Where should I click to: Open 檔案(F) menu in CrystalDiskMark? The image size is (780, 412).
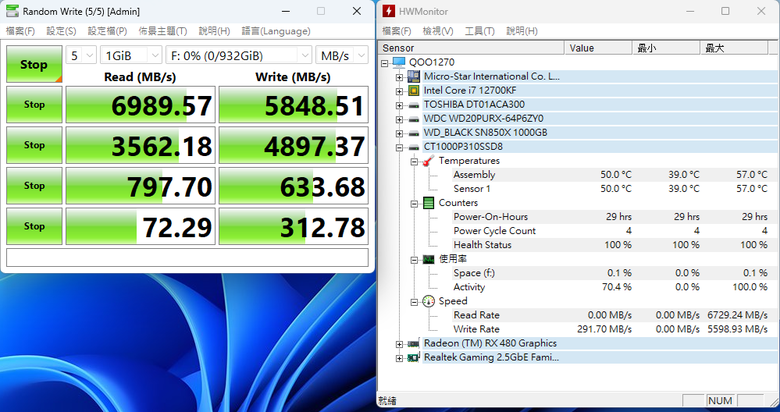(x=20, y=31)
